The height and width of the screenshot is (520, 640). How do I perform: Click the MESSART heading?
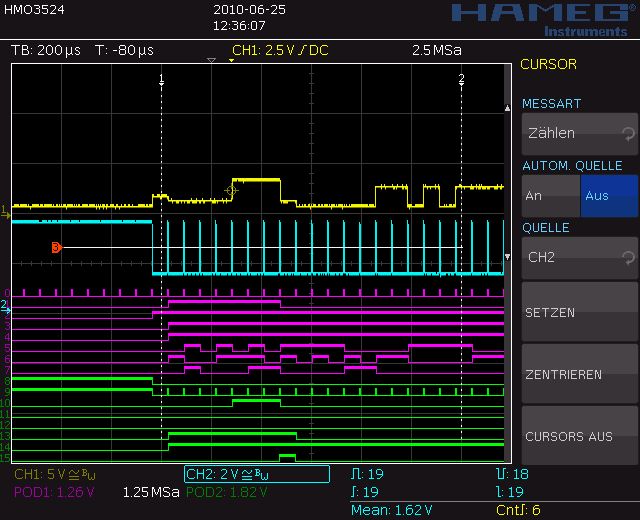pyautogui.click(x=551, y=104)
